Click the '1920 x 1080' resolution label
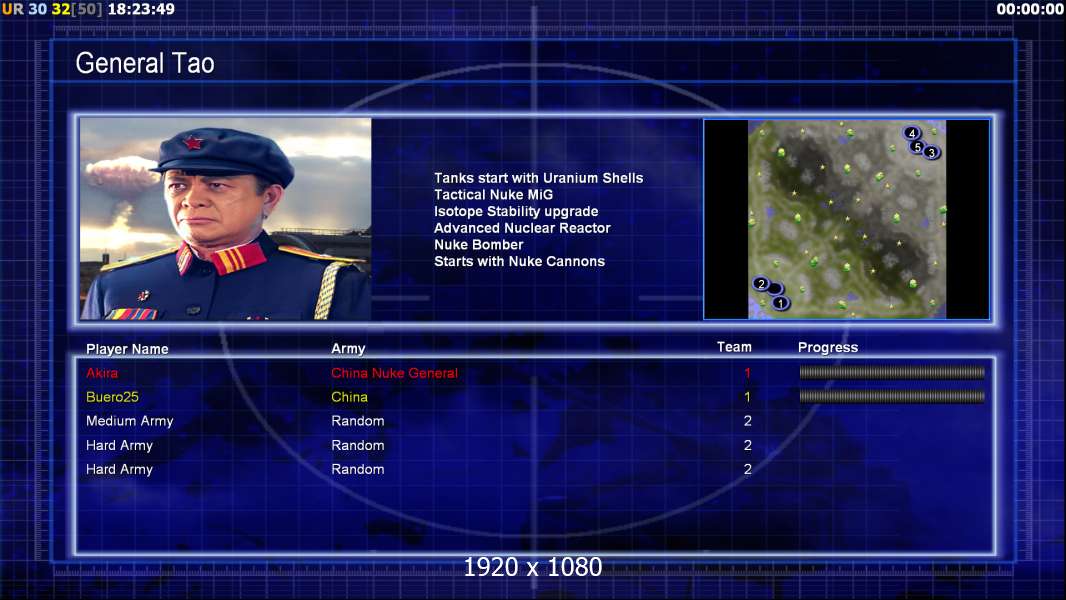Image resolution: width=1066 pixels, height=600 pixels. click(x=533, y=567)
